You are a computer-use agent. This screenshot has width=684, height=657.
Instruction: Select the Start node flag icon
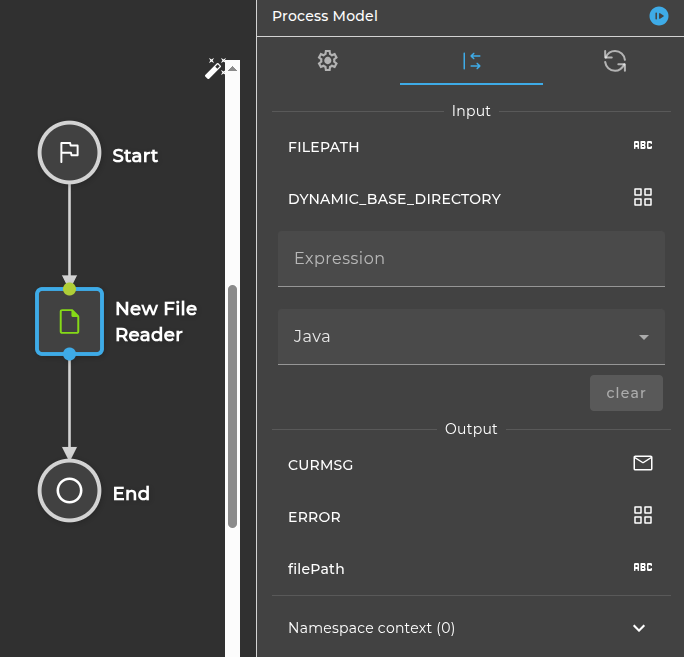(69, 152)
